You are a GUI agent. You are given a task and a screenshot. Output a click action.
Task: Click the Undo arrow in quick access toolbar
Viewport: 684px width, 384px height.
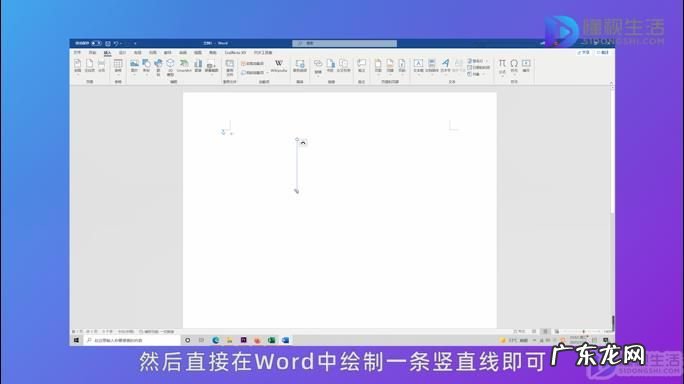coord(116,43)
